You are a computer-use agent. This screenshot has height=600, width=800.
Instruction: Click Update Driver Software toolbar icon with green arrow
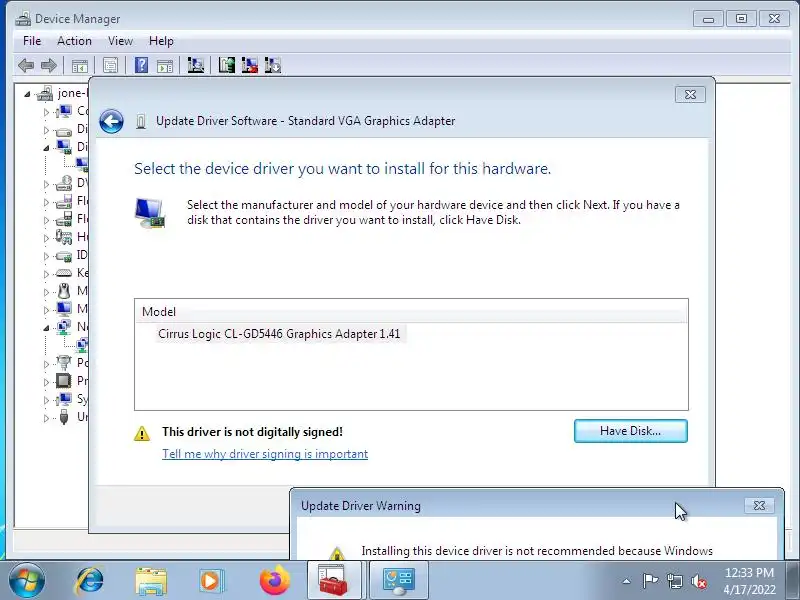[x=227, y=65]
